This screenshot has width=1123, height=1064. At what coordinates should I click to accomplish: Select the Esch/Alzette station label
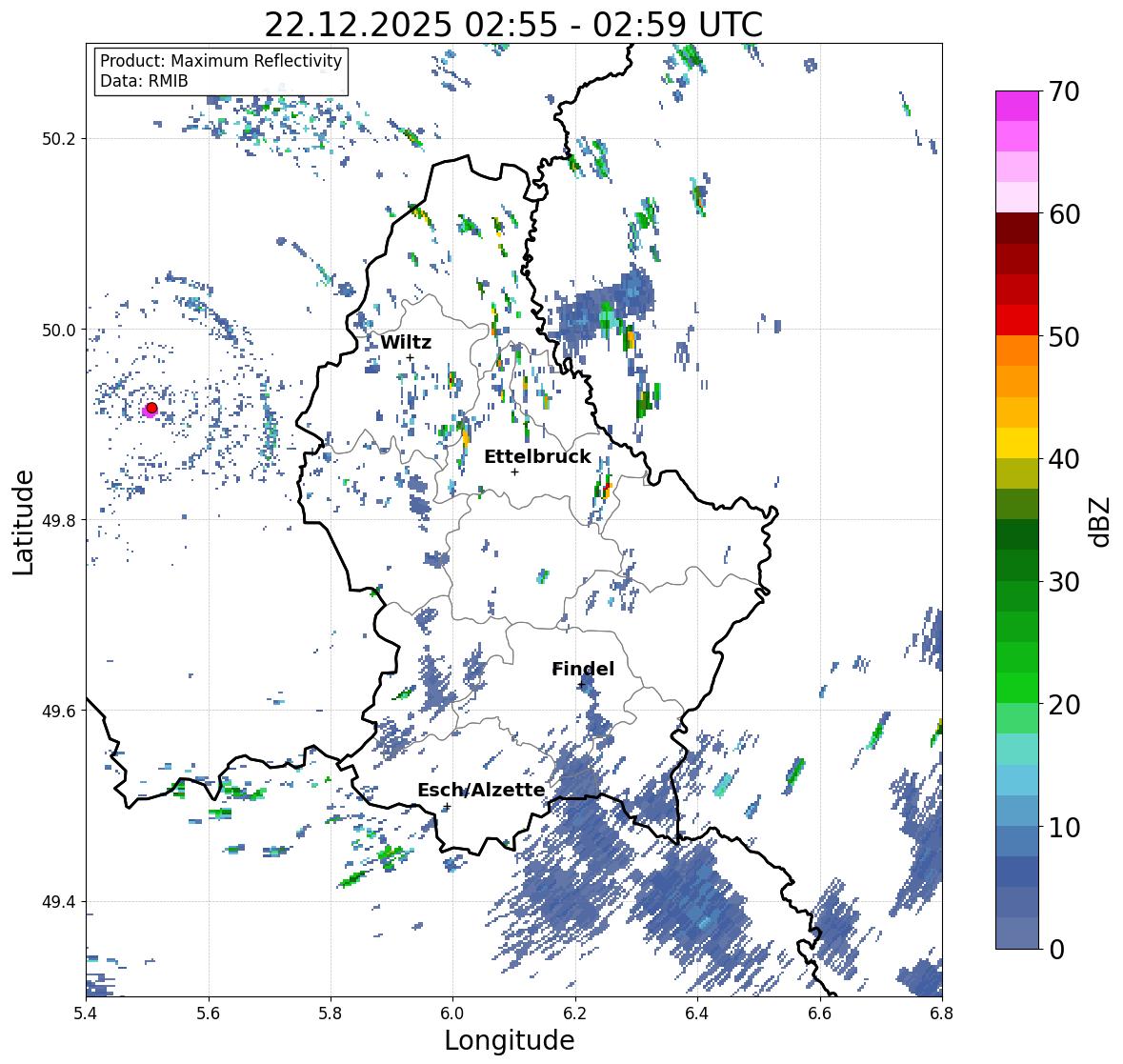coord(481,791)
